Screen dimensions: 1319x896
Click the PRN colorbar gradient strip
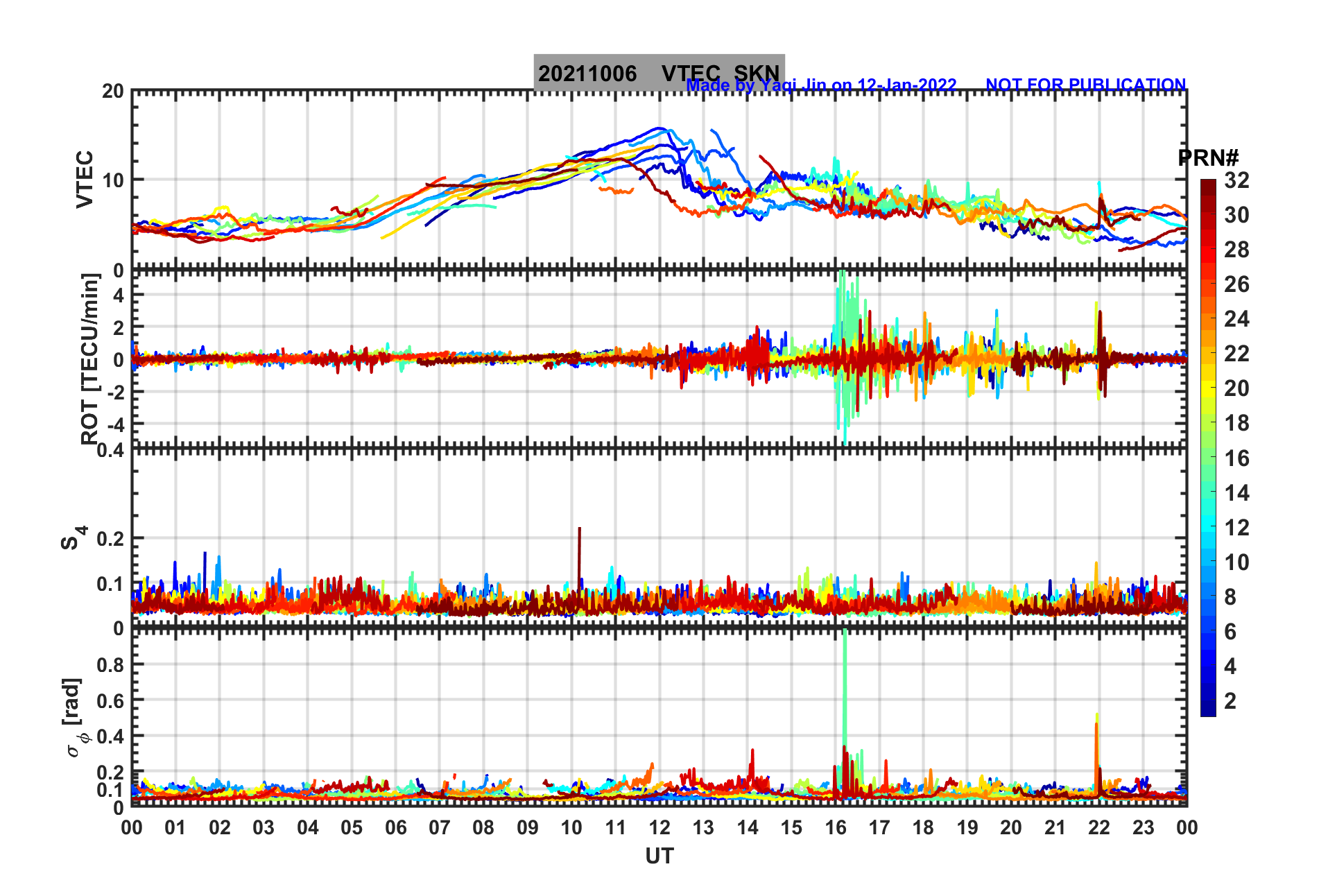coord(1208,448)
